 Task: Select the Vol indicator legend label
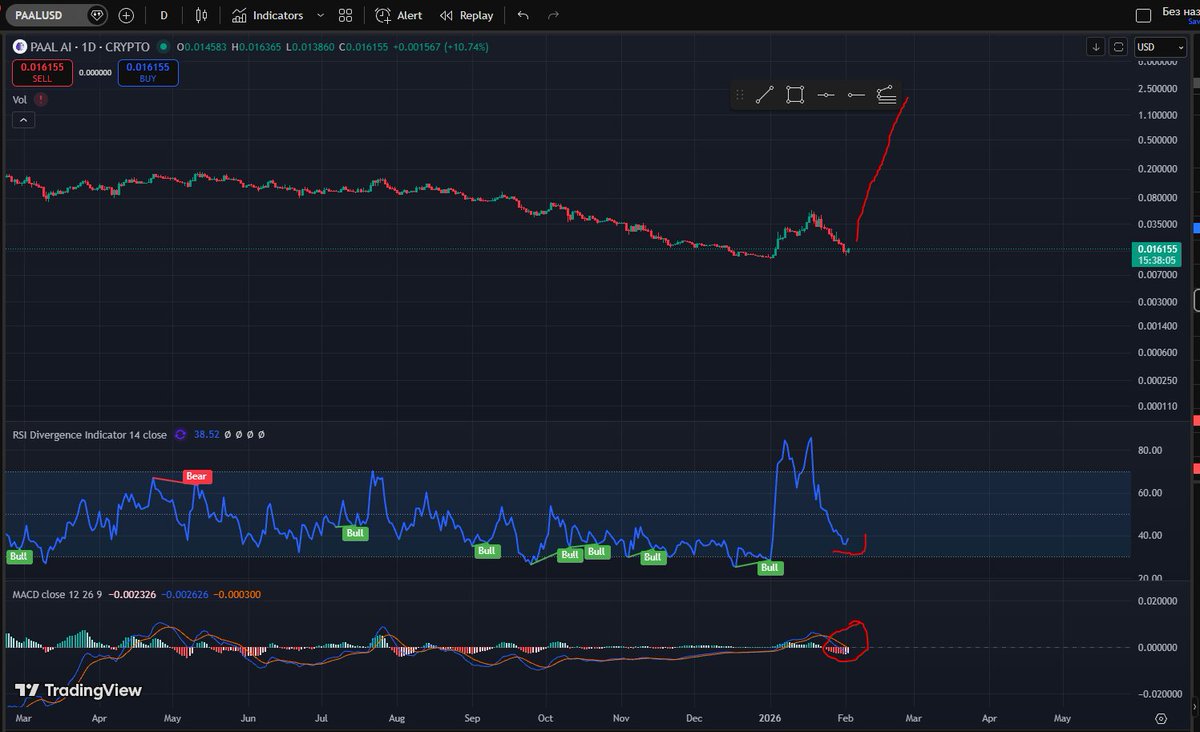[19, 99]
